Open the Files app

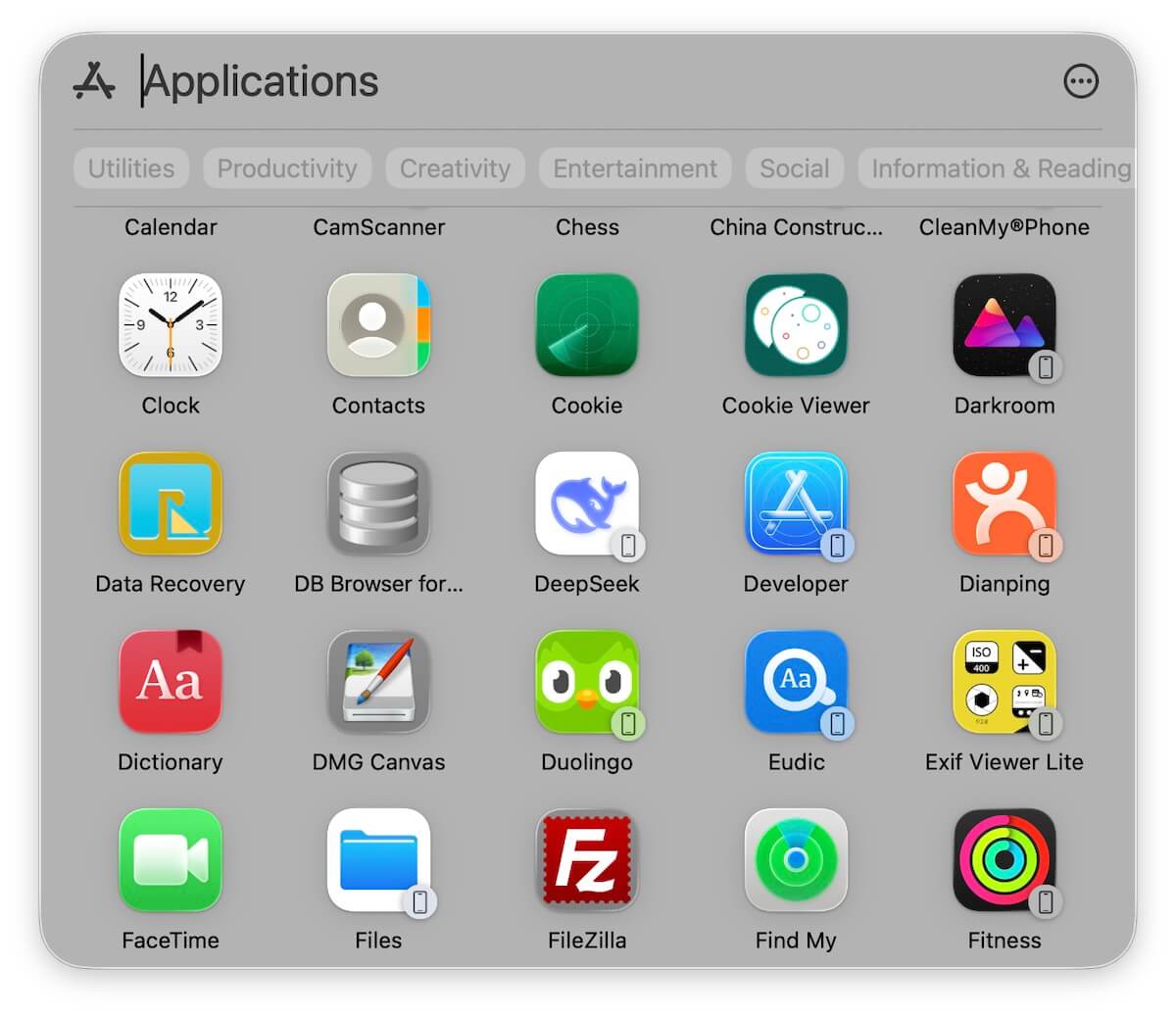pos(378,860)
